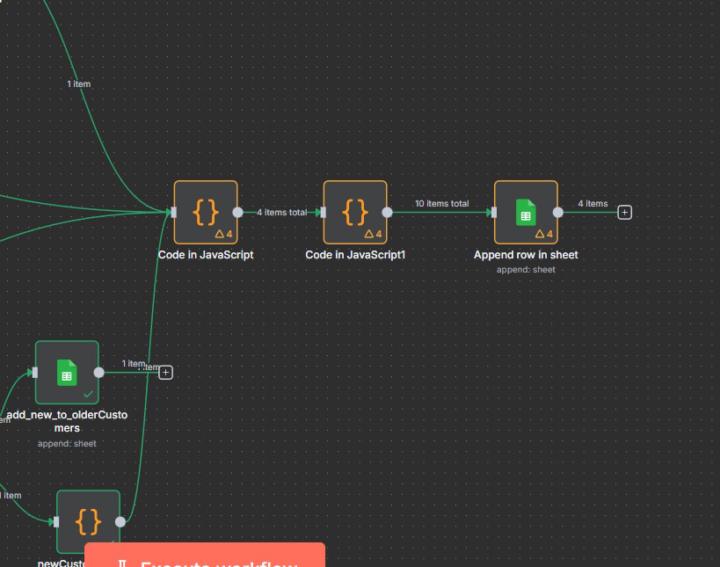Select the Code in JavaScript1 node

pos(355,211)
